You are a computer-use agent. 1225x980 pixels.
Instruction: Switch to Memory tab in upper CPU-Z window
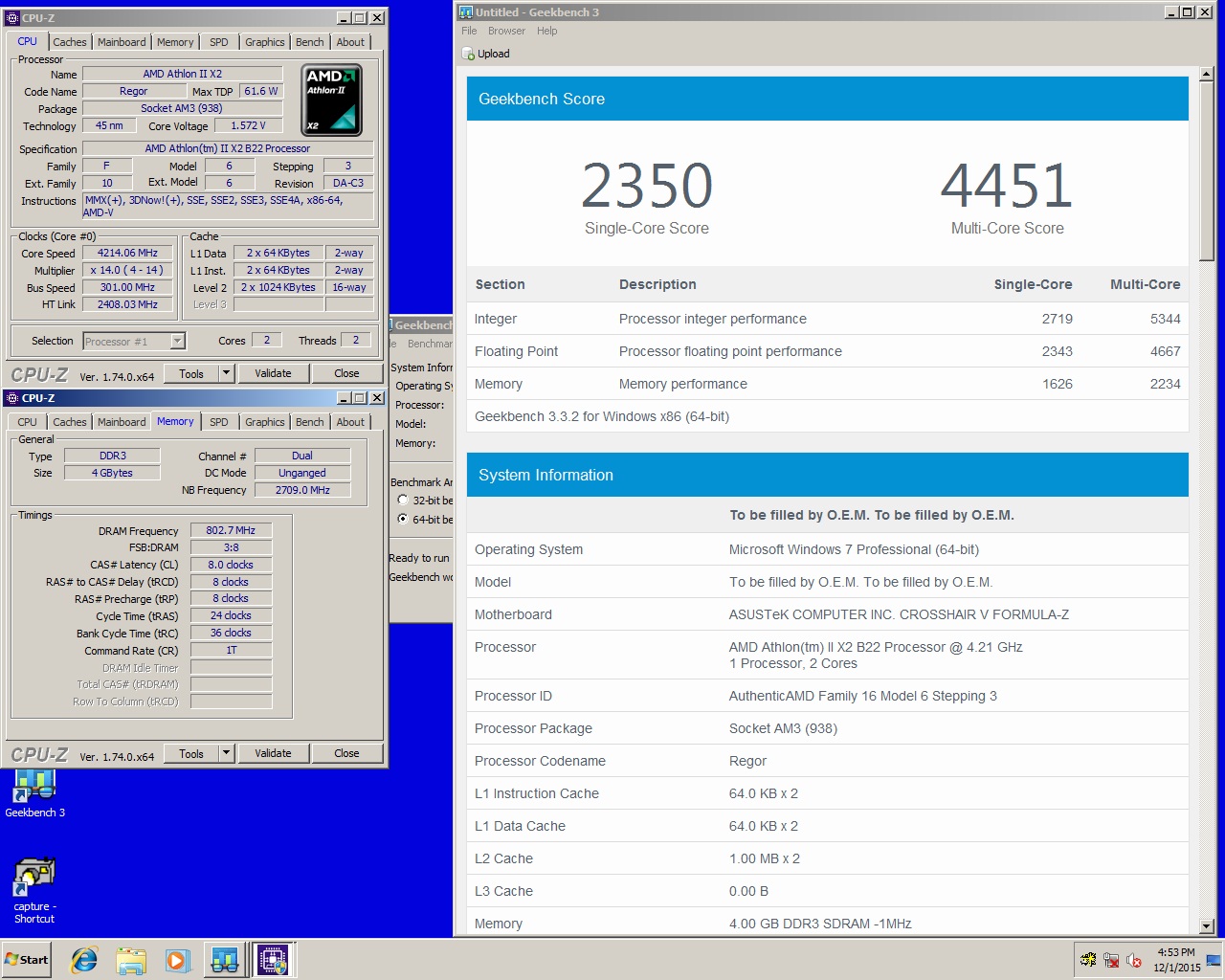click(175, 42)
